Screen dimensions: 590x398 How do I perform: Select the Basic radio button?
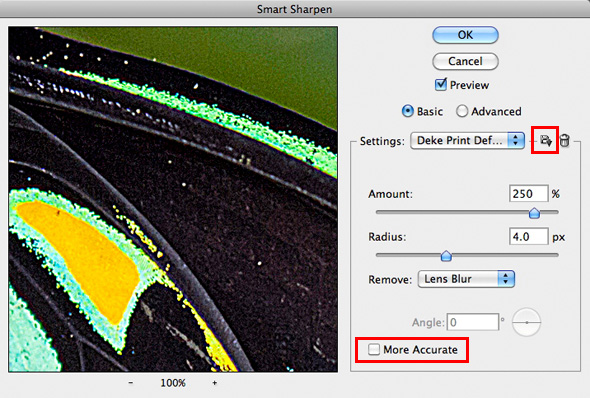[408, 111]
